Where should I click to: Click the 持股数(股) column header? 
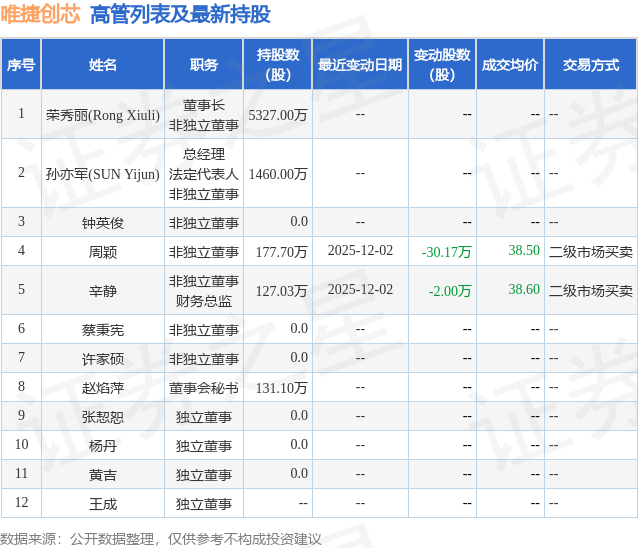pos(278,64)
